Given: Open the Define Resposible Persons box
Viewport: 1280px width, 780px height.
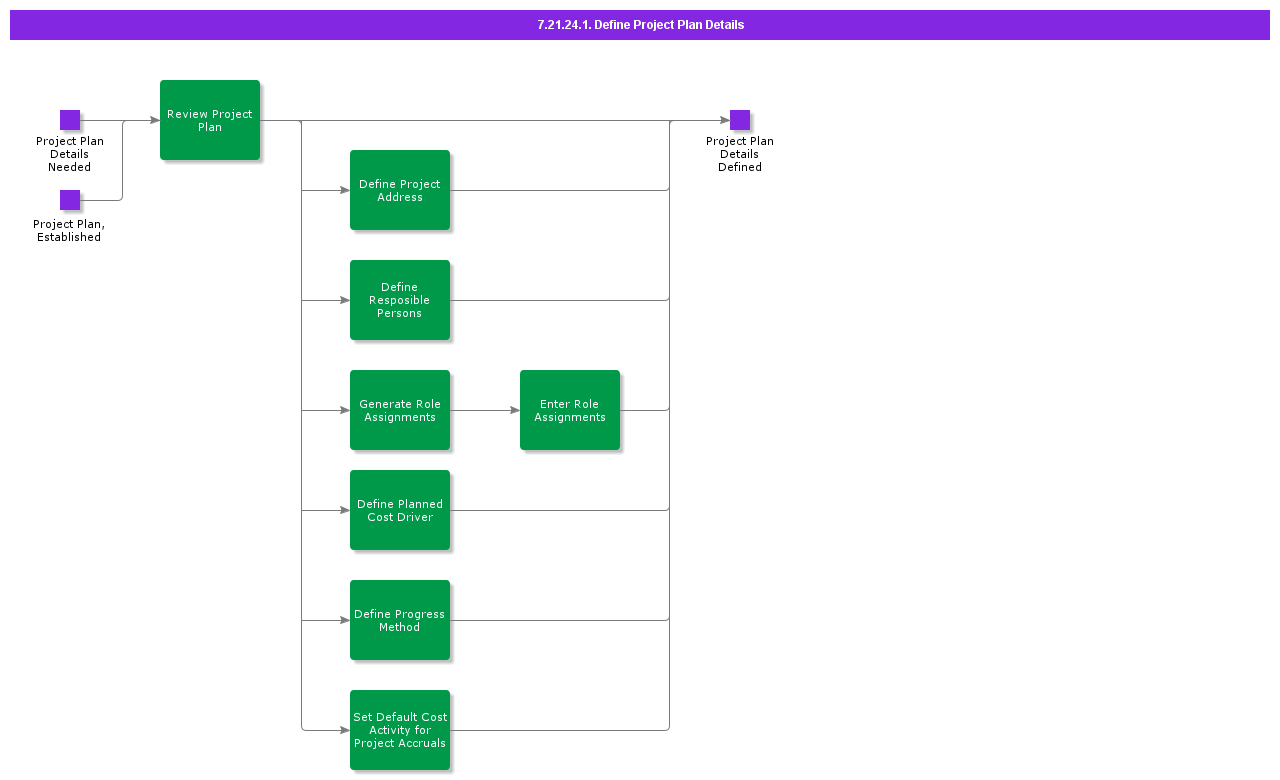Looking at the screenshot, I should click(x=400, y=300).
